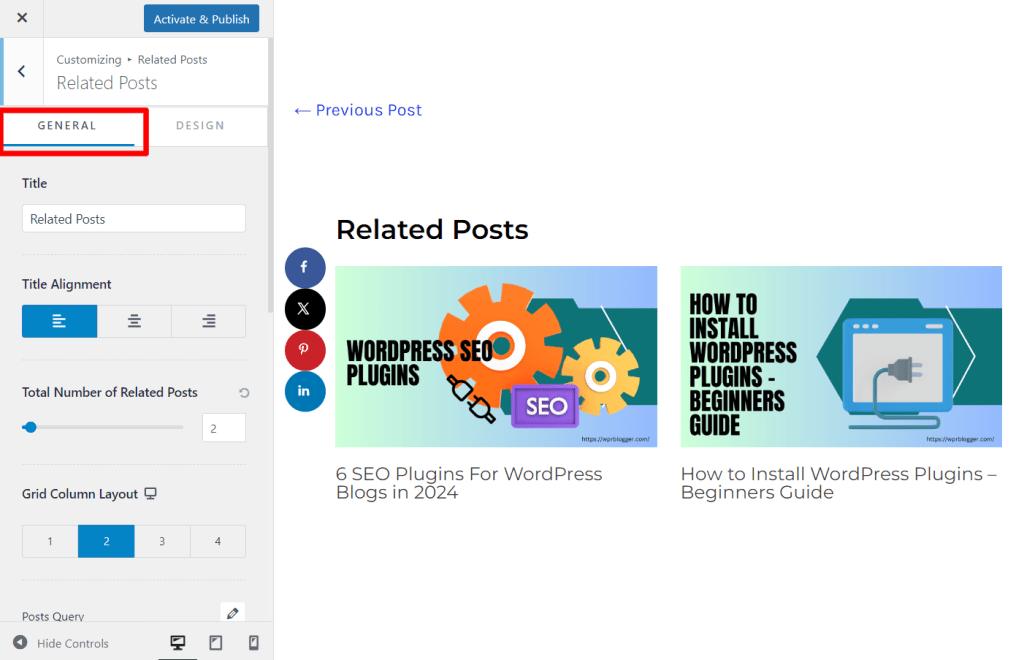
Task: Go back using the left chevron arrow
Action: (x=22, y=71)
